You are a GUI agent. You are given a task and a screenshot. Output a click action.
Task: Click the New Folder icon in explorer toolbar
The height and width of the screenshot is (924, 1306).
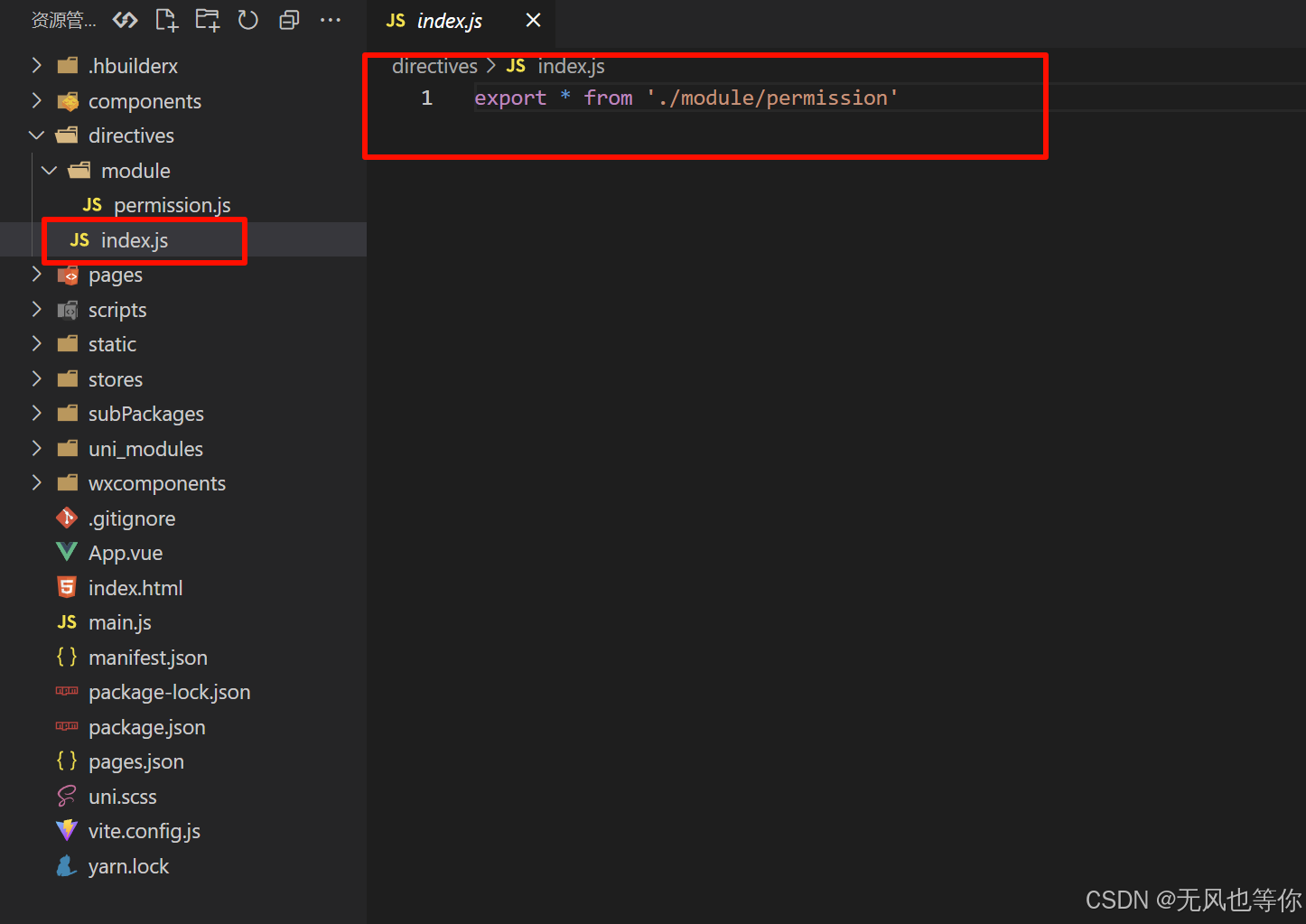(208, 20)
